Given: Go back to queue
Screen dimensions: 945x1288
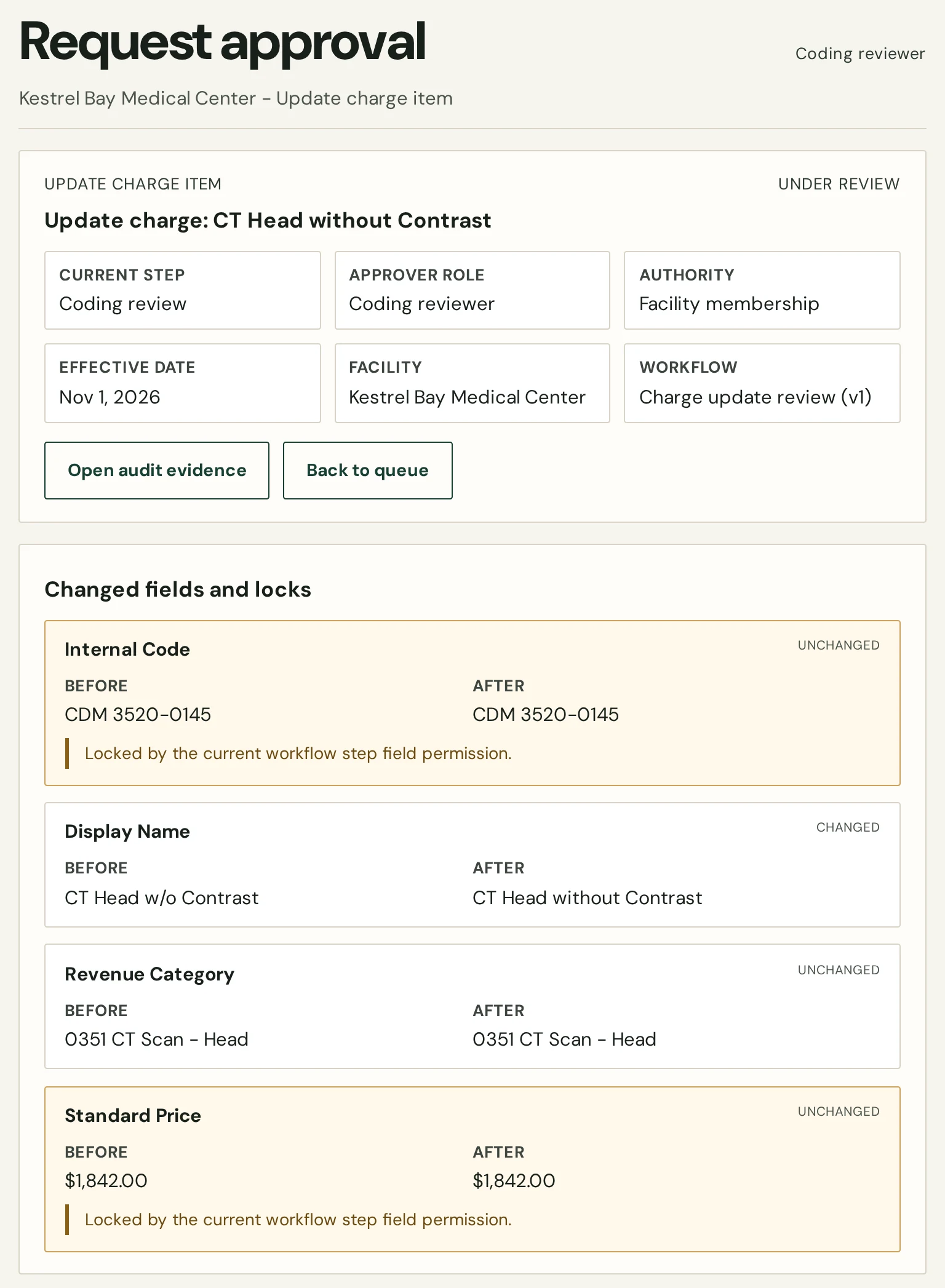Looking at the screenshot, I should pyautogui.click(x=368, y=471).
